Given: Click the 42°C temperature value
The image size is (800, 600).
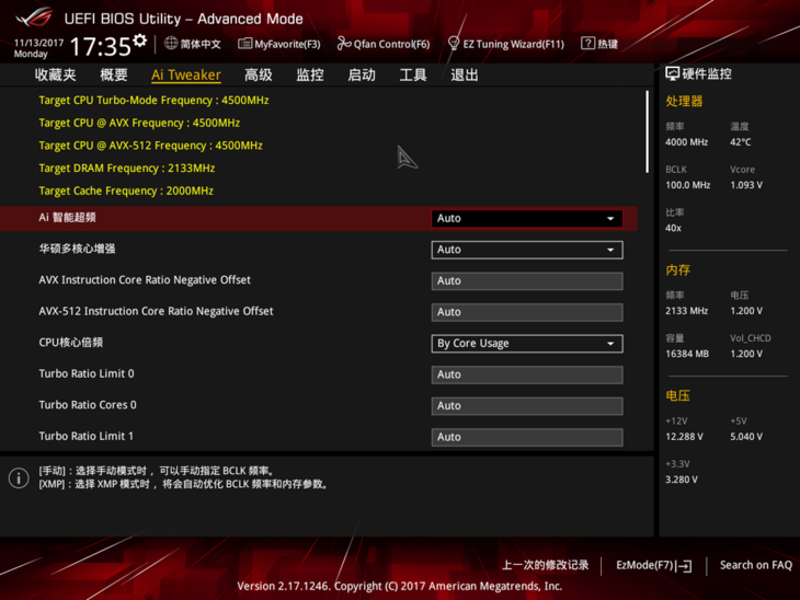Looking at the screenshot, I should pos(740,142).
